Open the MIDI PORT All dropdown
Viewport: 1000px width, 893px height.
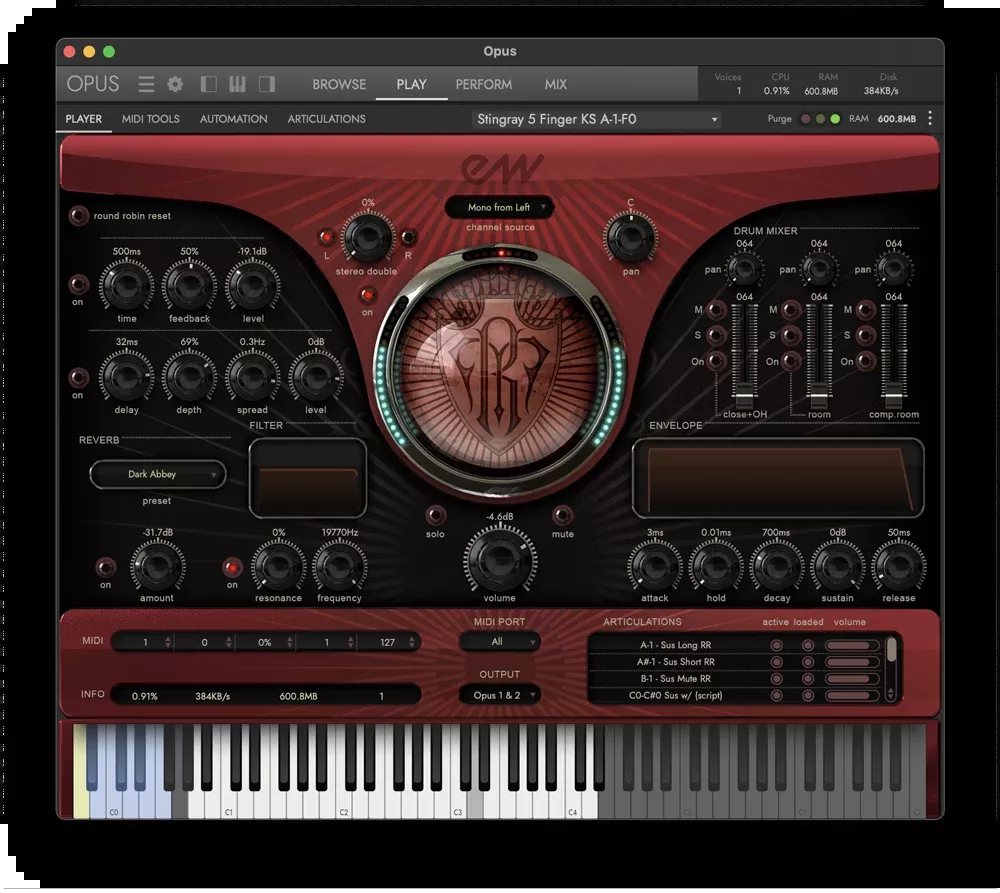point(499,642)
